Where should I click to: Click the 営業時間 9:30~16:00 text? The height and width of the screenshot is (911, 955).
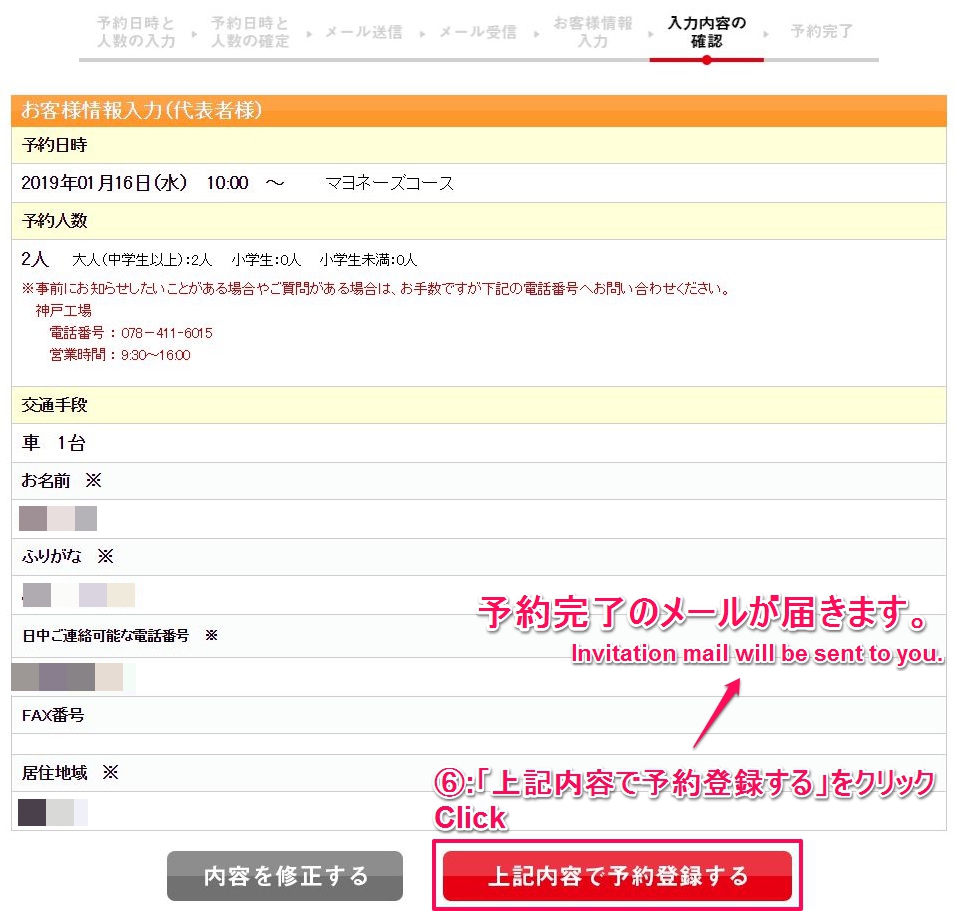pyautogui.click(x=120, y=355)
